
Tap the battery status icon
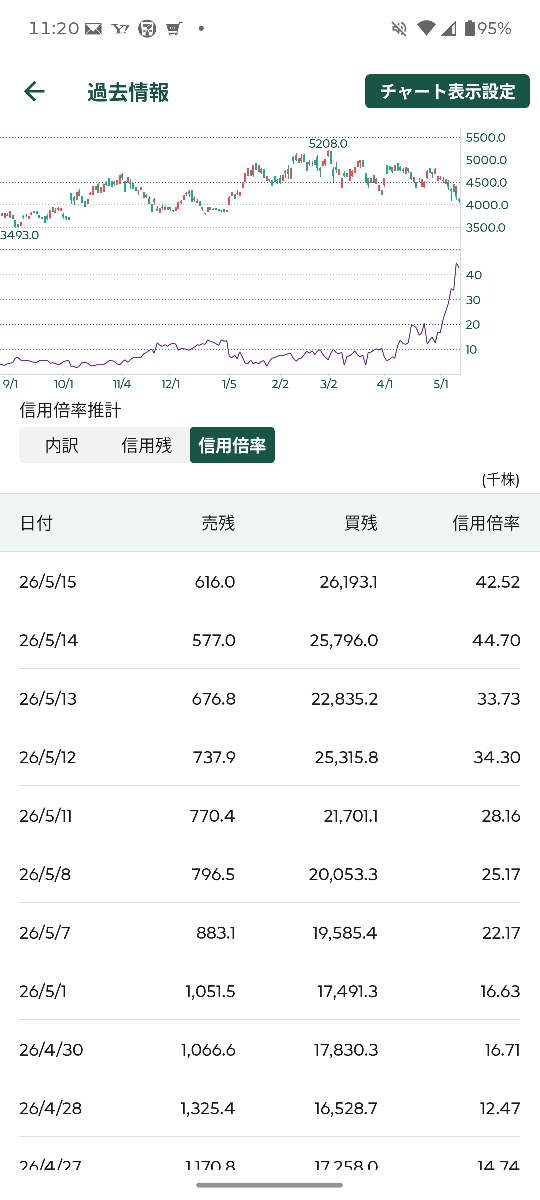pos(470,29)
